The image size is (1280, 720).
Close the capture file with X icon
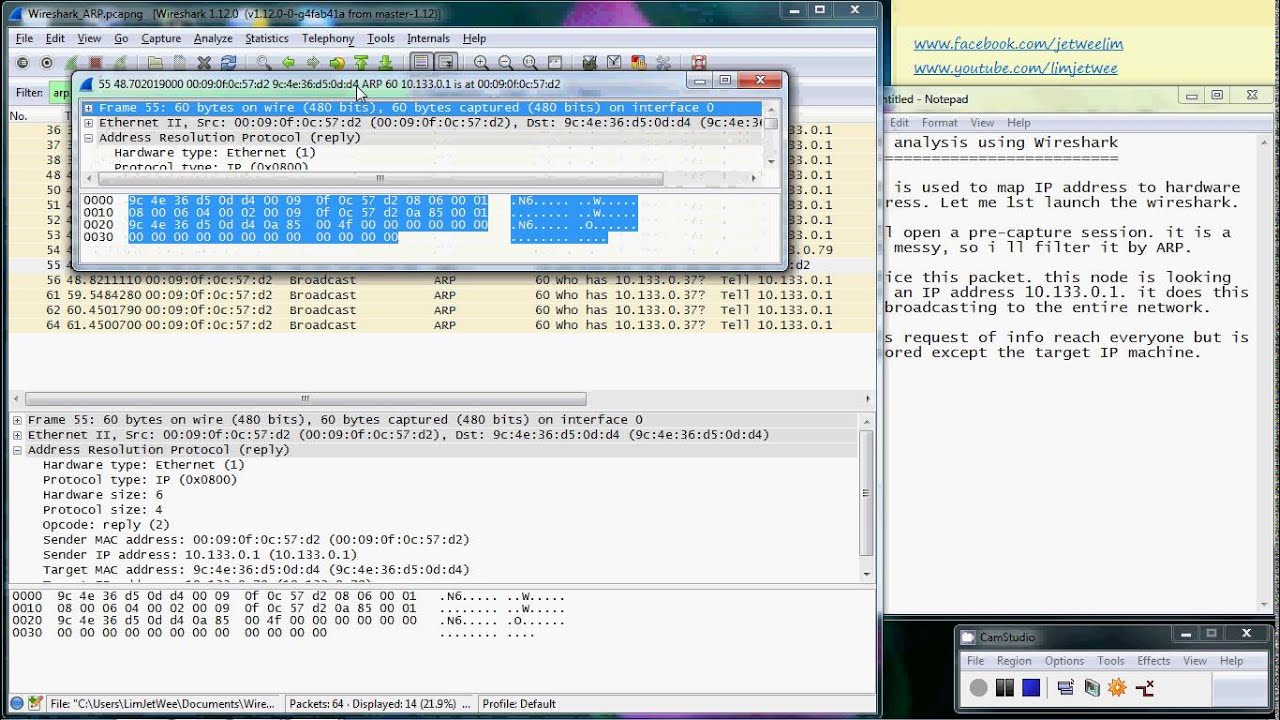tap(204, 62)
